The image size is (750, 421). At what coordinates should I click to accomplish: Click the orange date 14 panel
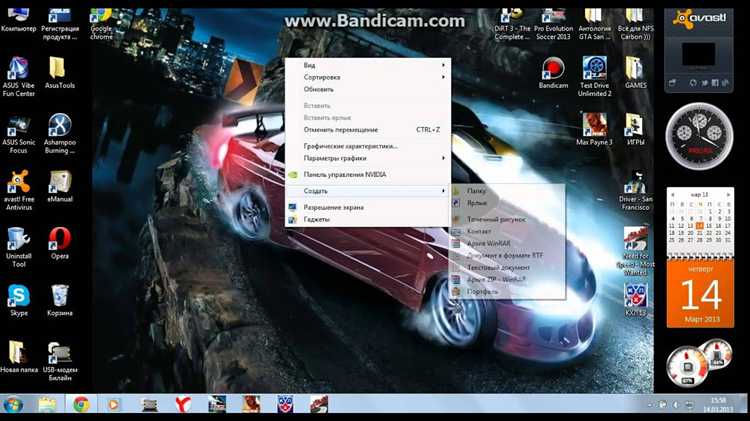click(x=700, y=294)
